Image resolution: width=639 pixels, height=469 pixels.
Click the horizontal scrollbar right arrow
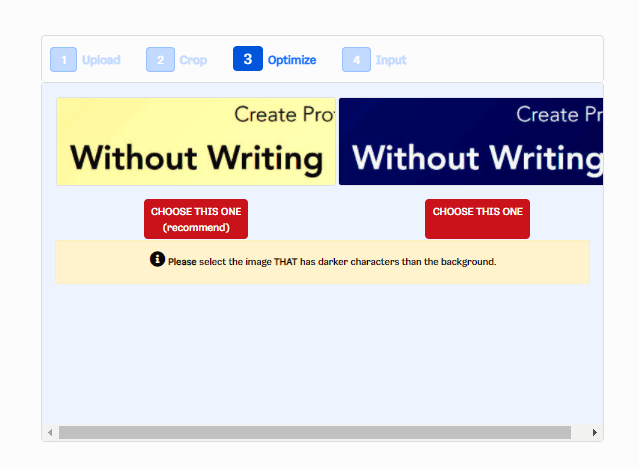point(595,432)
